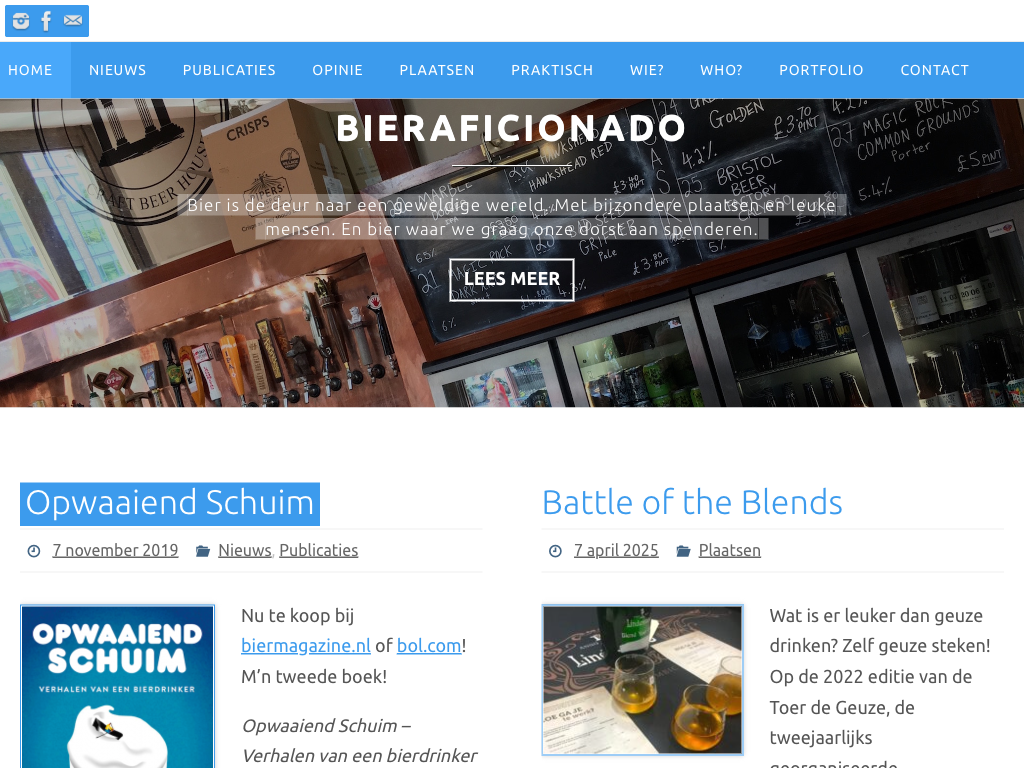The width and height of the screenshot is (1024, 768).
Task: Go to the NIEUWS menu item
Action: [x=118, y=71]
